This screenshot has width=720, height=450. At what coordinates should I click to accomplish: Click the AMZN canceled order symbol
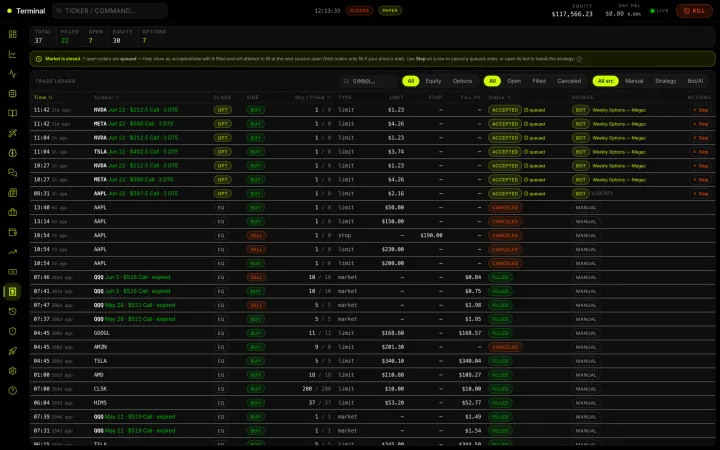(100, 347)
